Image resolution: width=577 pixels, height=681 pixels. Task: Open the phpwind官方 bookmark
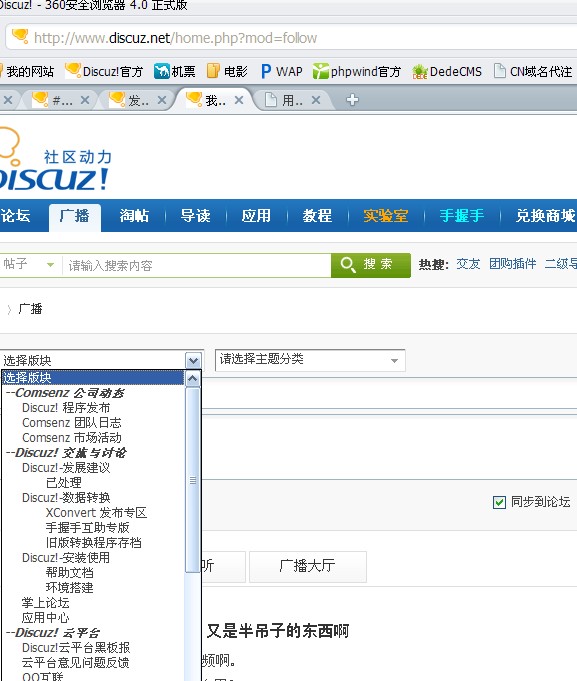click(x=356, y=71)
